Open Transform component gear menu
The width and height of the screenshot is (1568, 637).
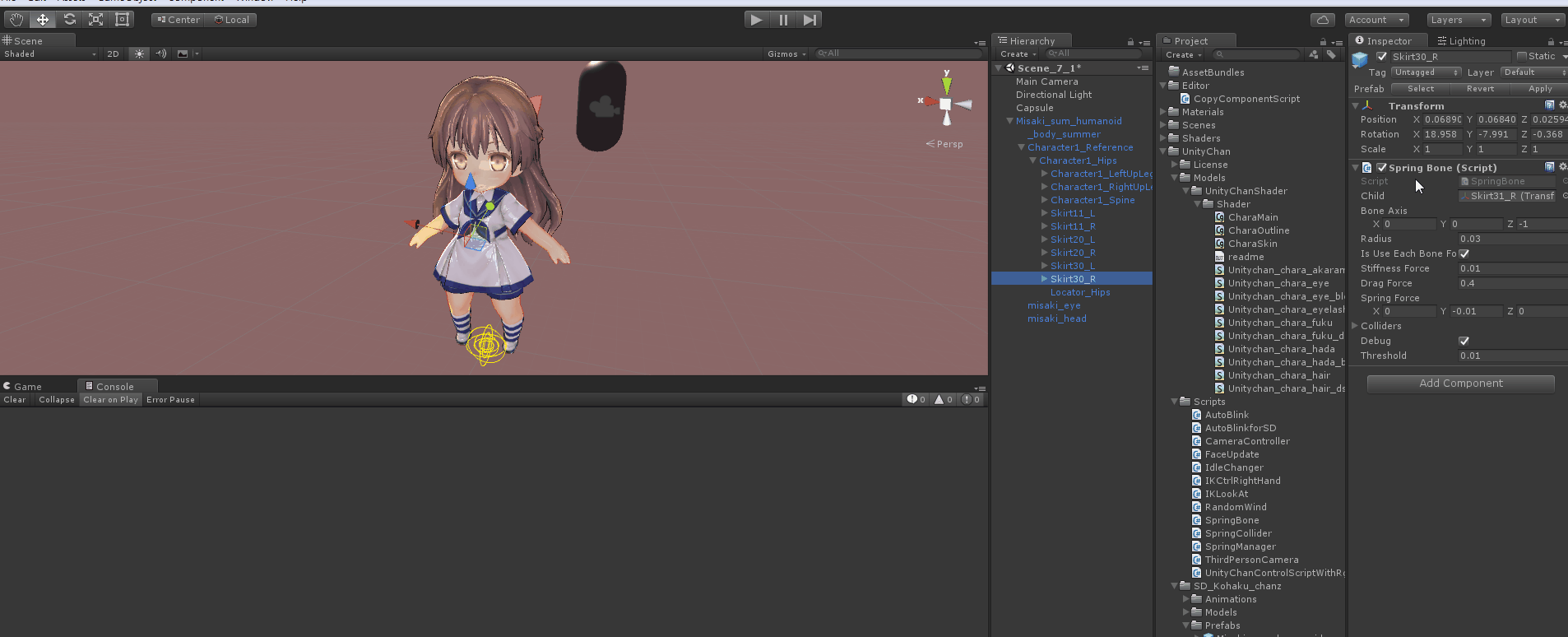(1562, 105)
